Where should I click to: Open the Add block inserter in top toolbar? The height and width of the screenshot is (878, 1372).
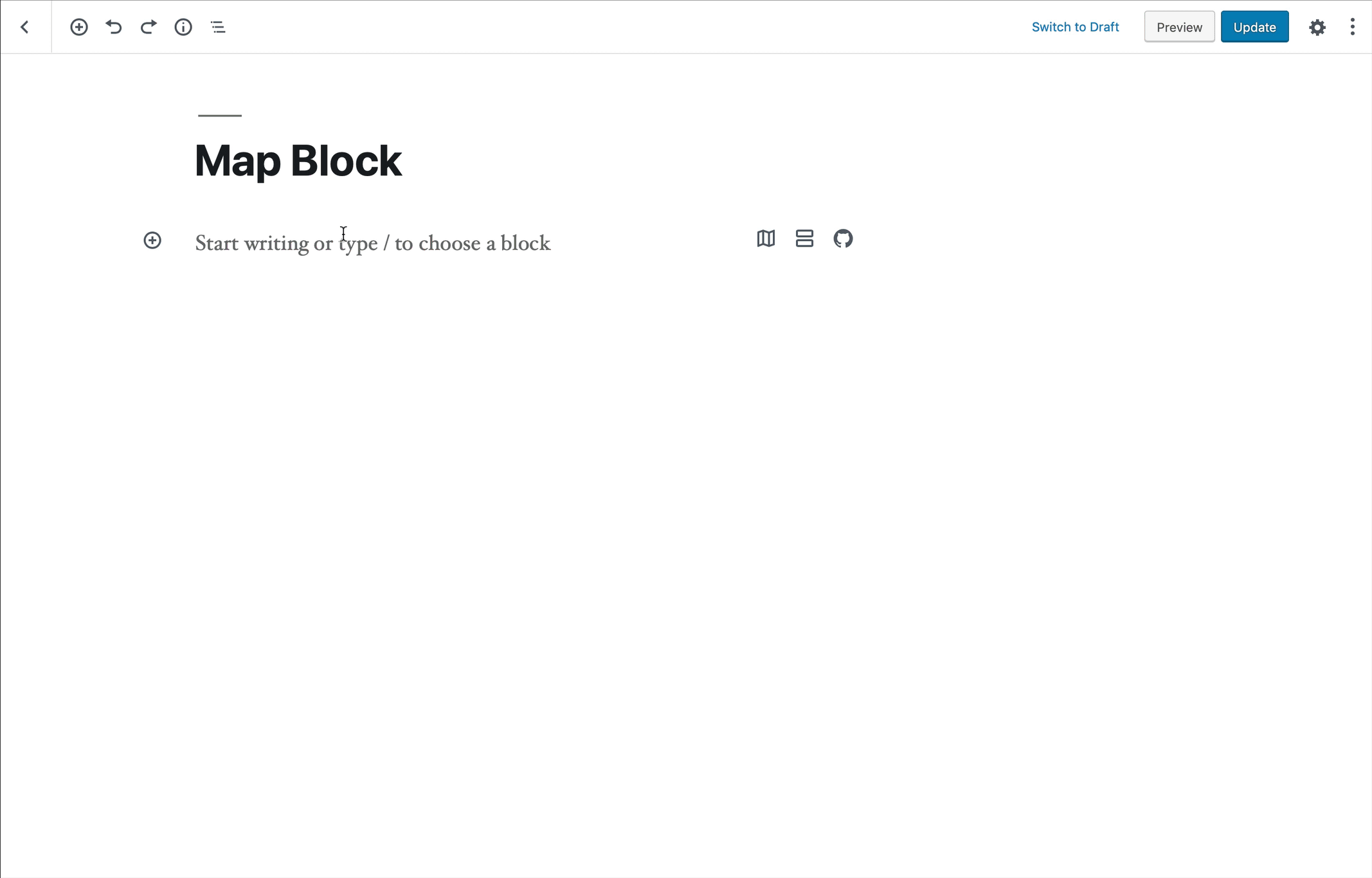[x=79, y=27]
